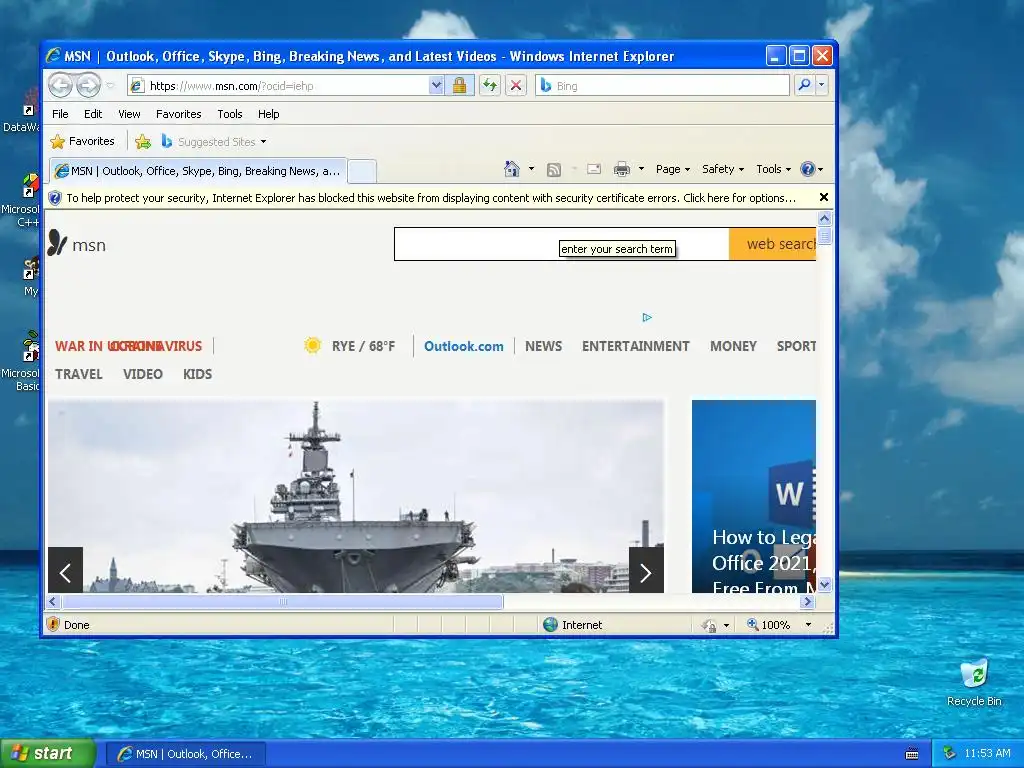The height and width of the screenshot is (768, 1024).
Task: Open the NEWS section link
Action: point(543,346)
